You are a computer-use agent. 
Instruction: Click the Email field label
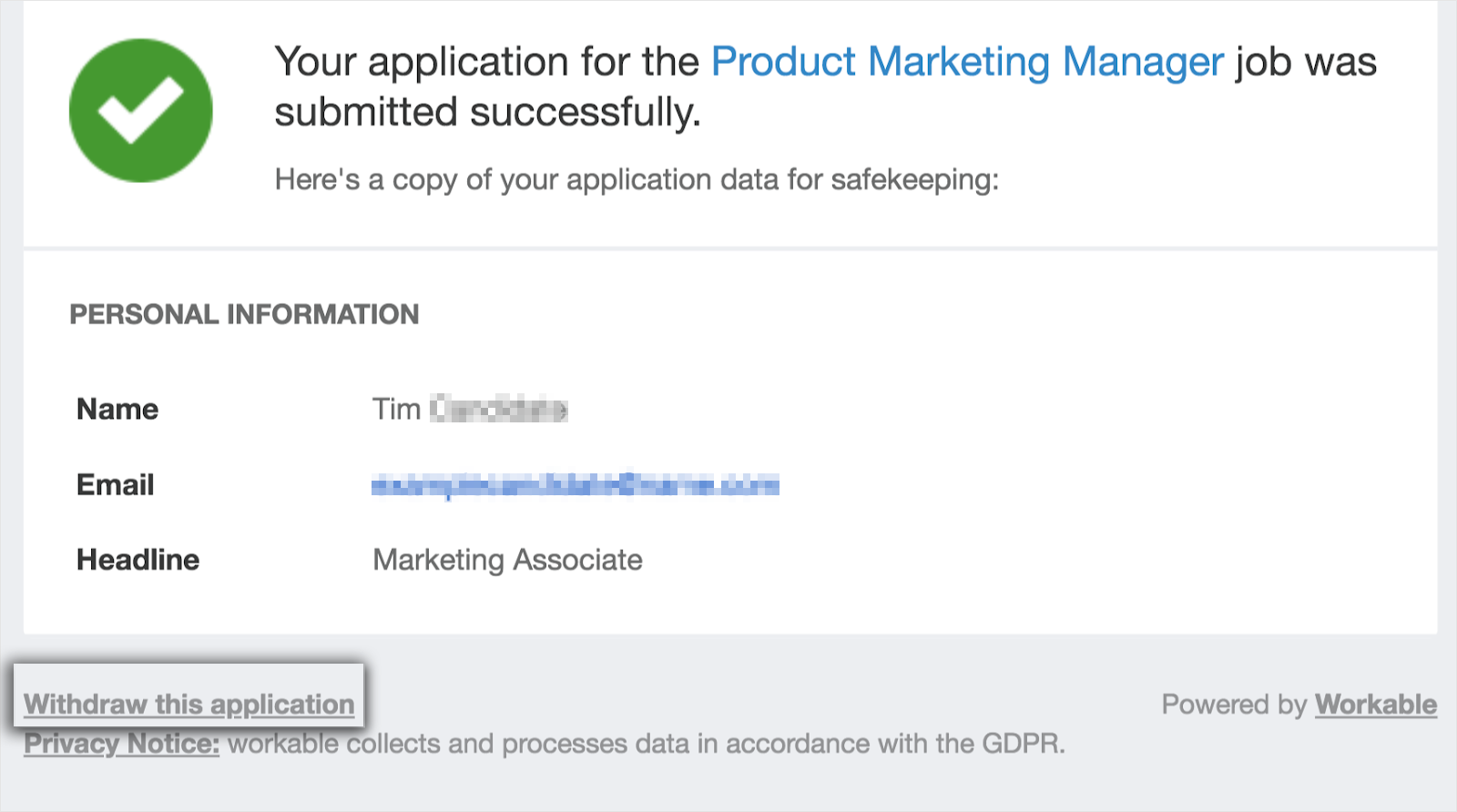[x=116, y=484]
